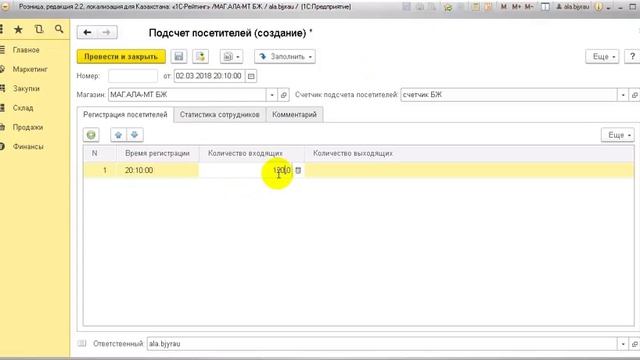640x360 pixels.
Task: Click the M memory button in title bar
Action: tap(504, 7)
